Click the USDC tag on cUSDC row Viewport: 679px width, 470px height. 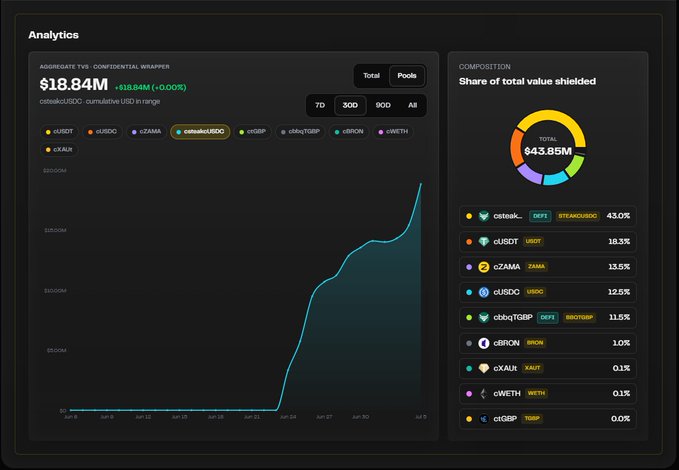(535, 292)
